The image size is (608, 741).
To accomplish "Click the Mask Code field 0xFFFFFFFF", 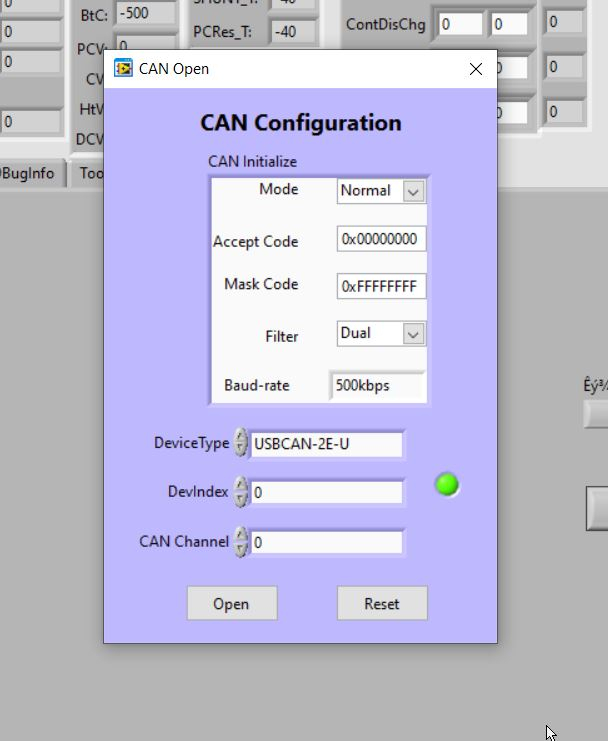I will point(381,286).
